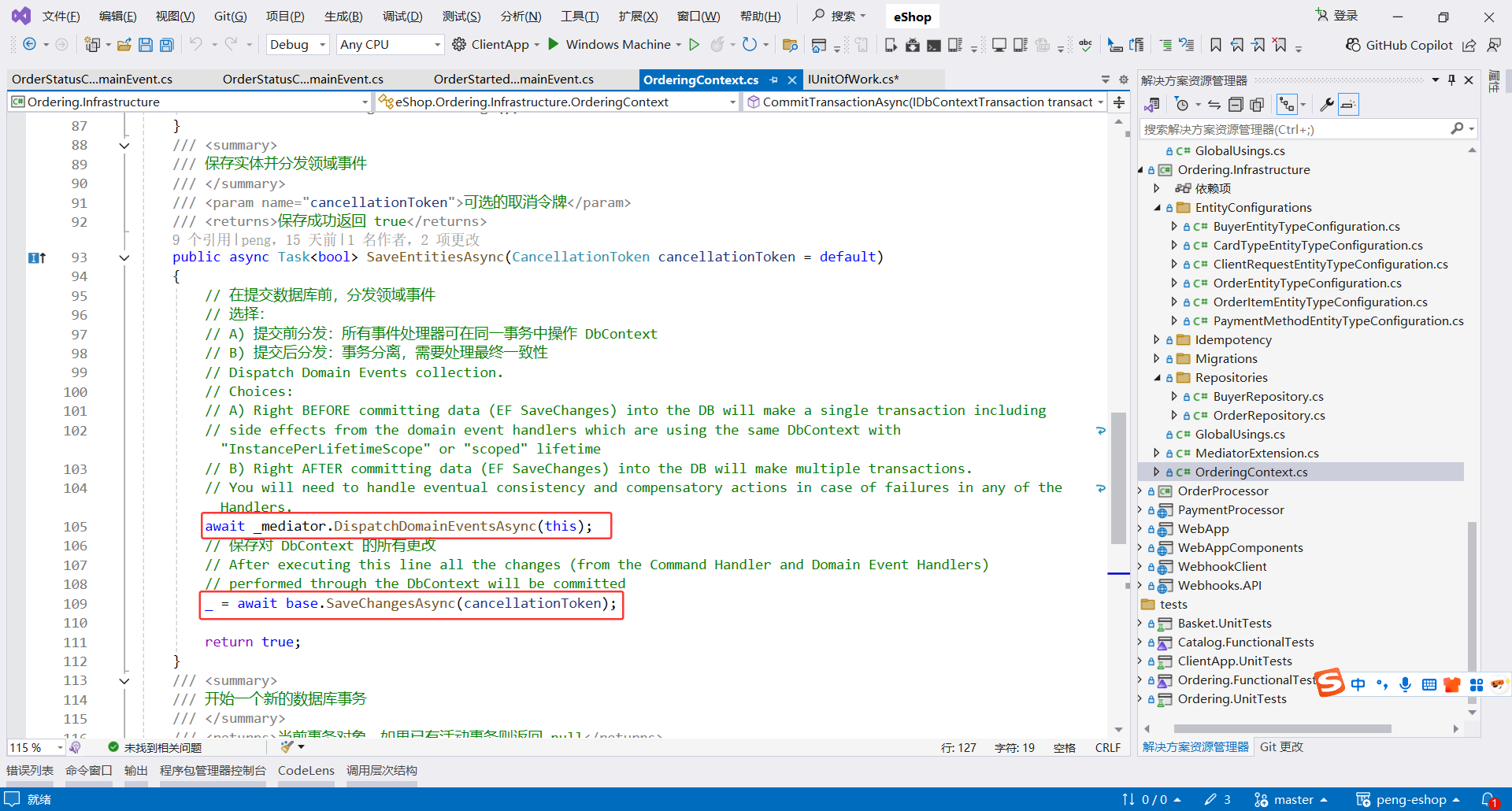1512x811 pixels.
Task: Click the split editor window button
Action: click(1119, 102)
